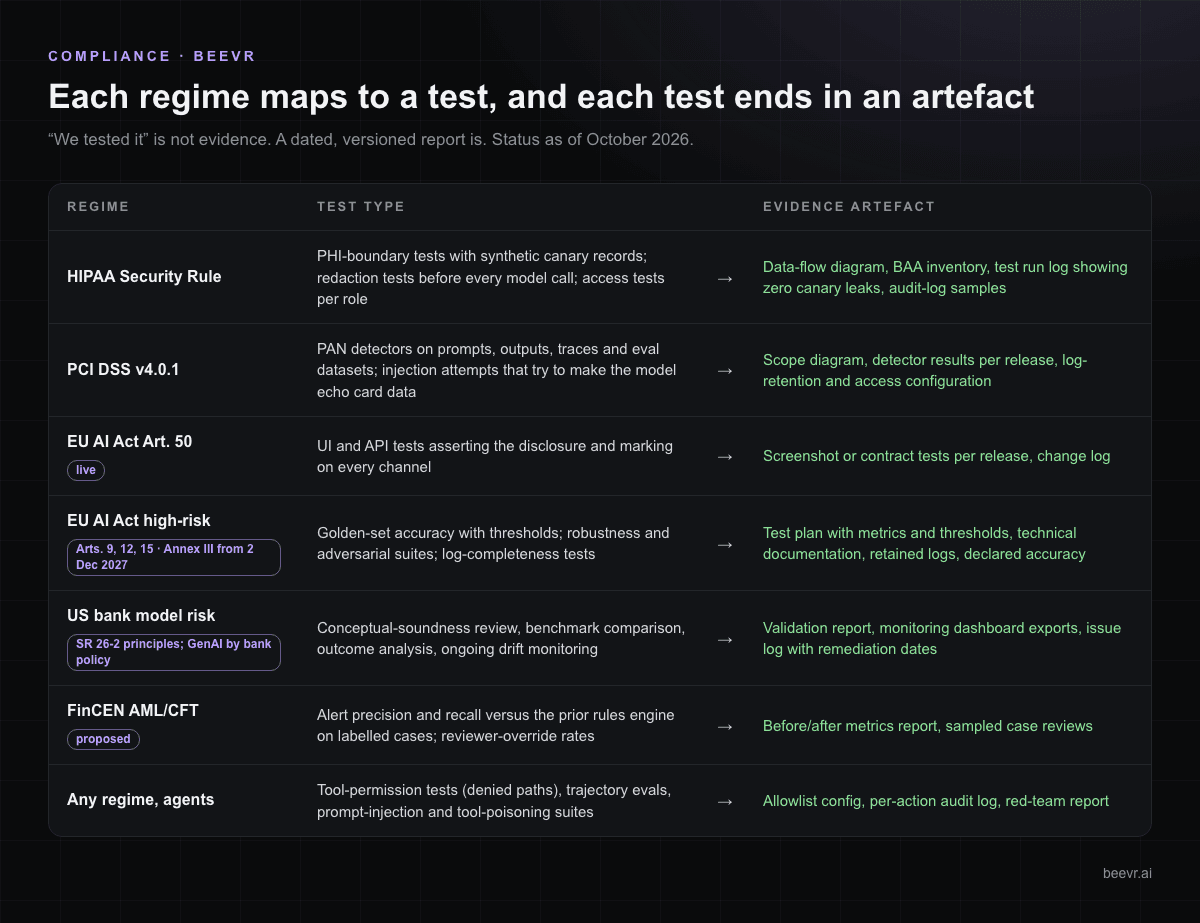This screenshot has width=1200, height=923.
Task: Click the 'Screenshot or contract tests' evidence text
Action: click(937, 456)
